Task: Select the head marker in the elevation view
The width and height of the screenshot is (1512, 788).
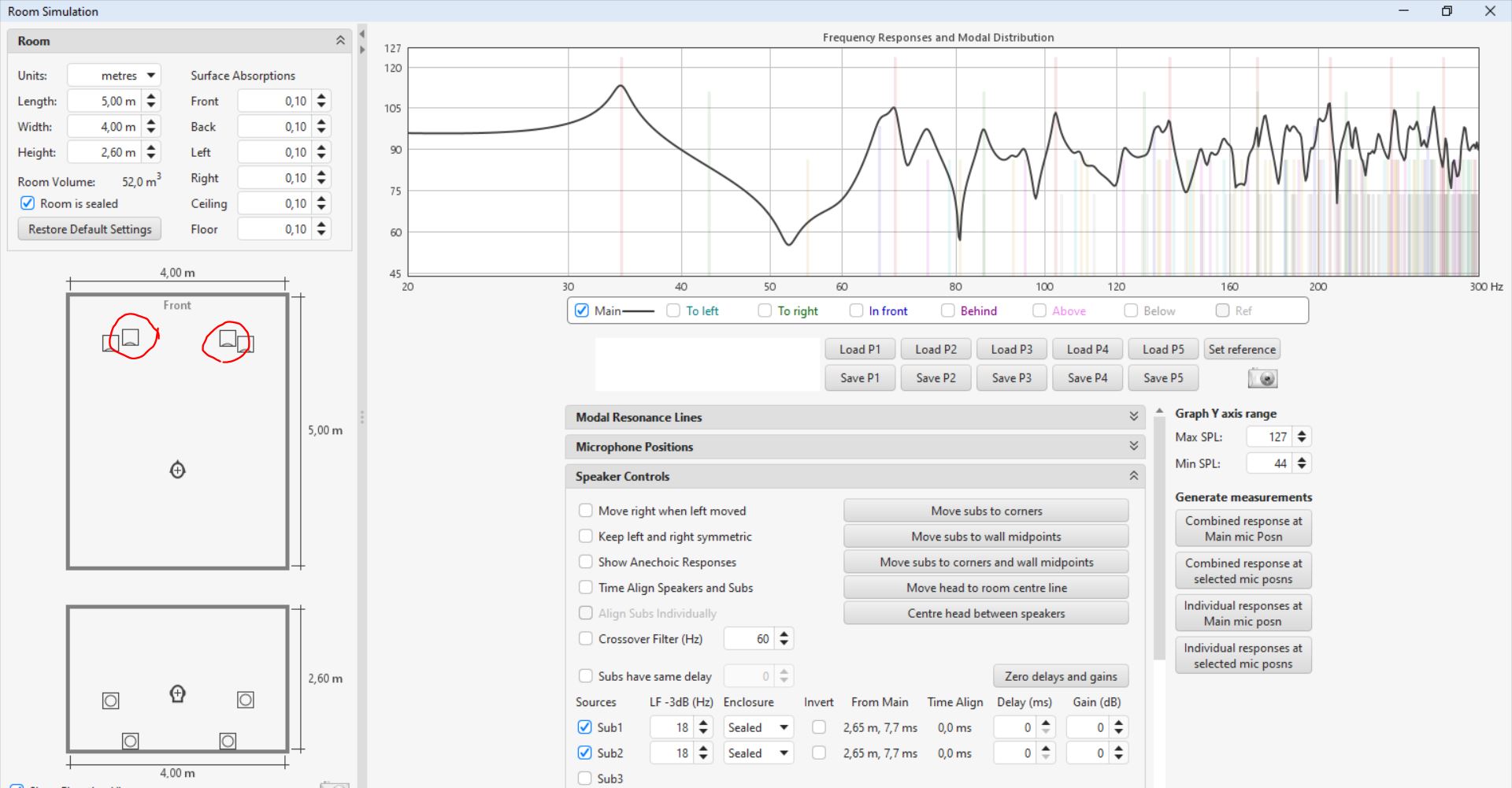Action: tap(178, 693)
